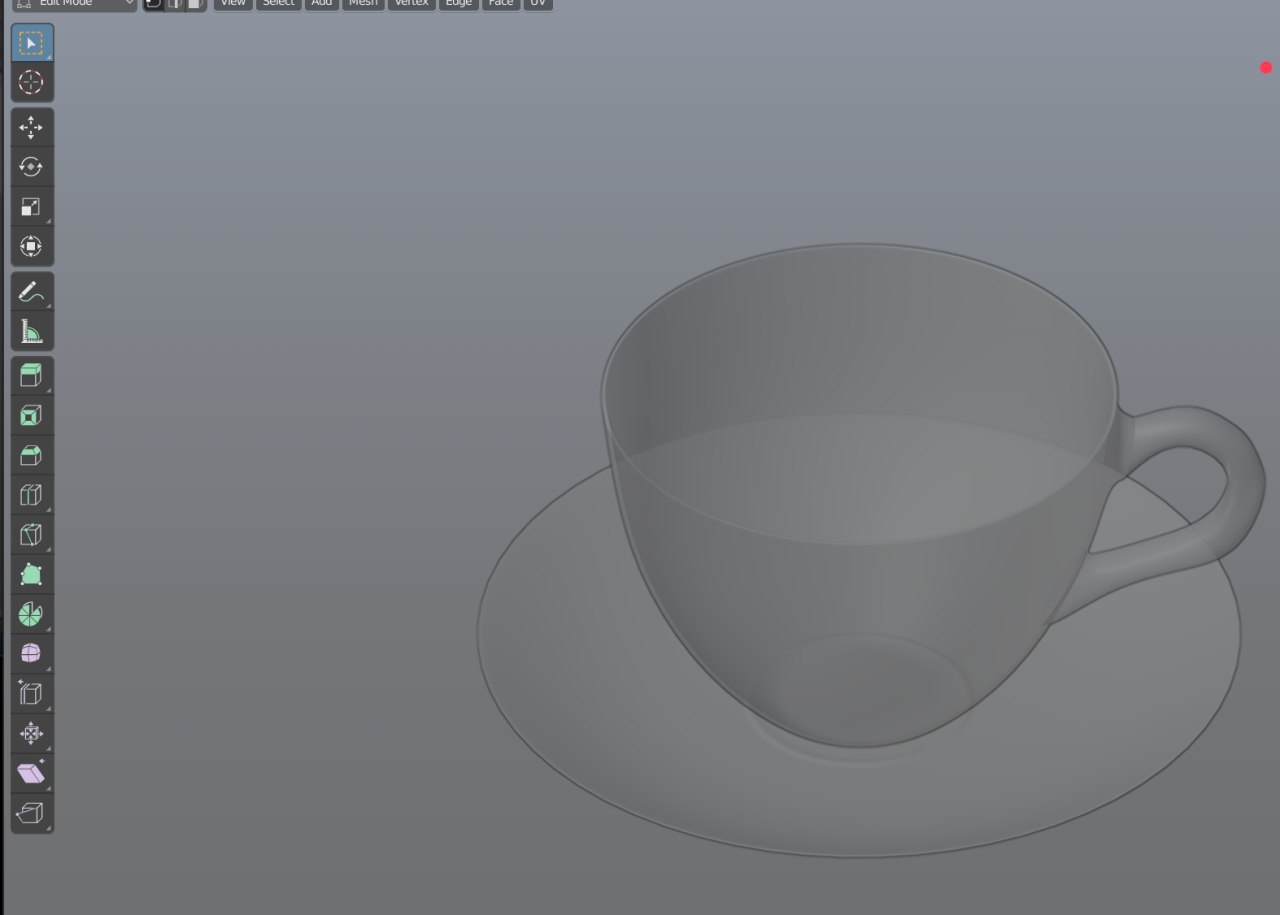This screenshot has width=1280, height=915.
Task: Select the Spin tool
Action: click(x=31, y=614)
